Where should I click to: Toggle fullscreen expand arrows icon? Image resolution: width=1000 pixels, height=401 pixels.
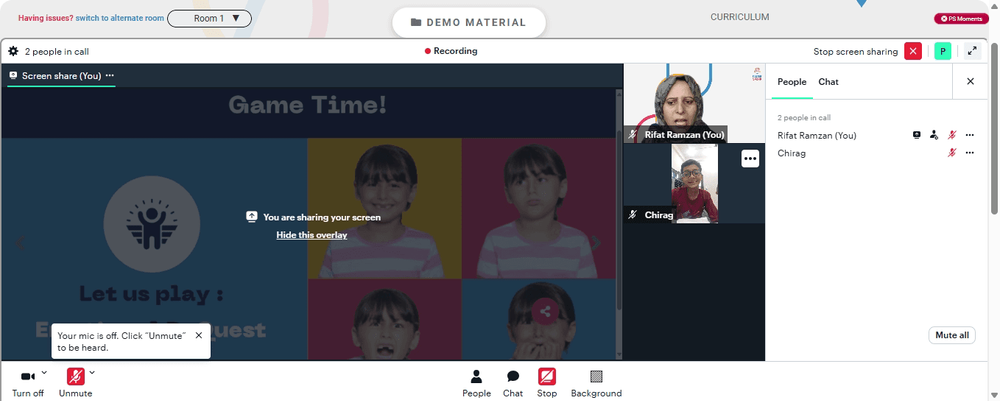(x=972, y=52)
